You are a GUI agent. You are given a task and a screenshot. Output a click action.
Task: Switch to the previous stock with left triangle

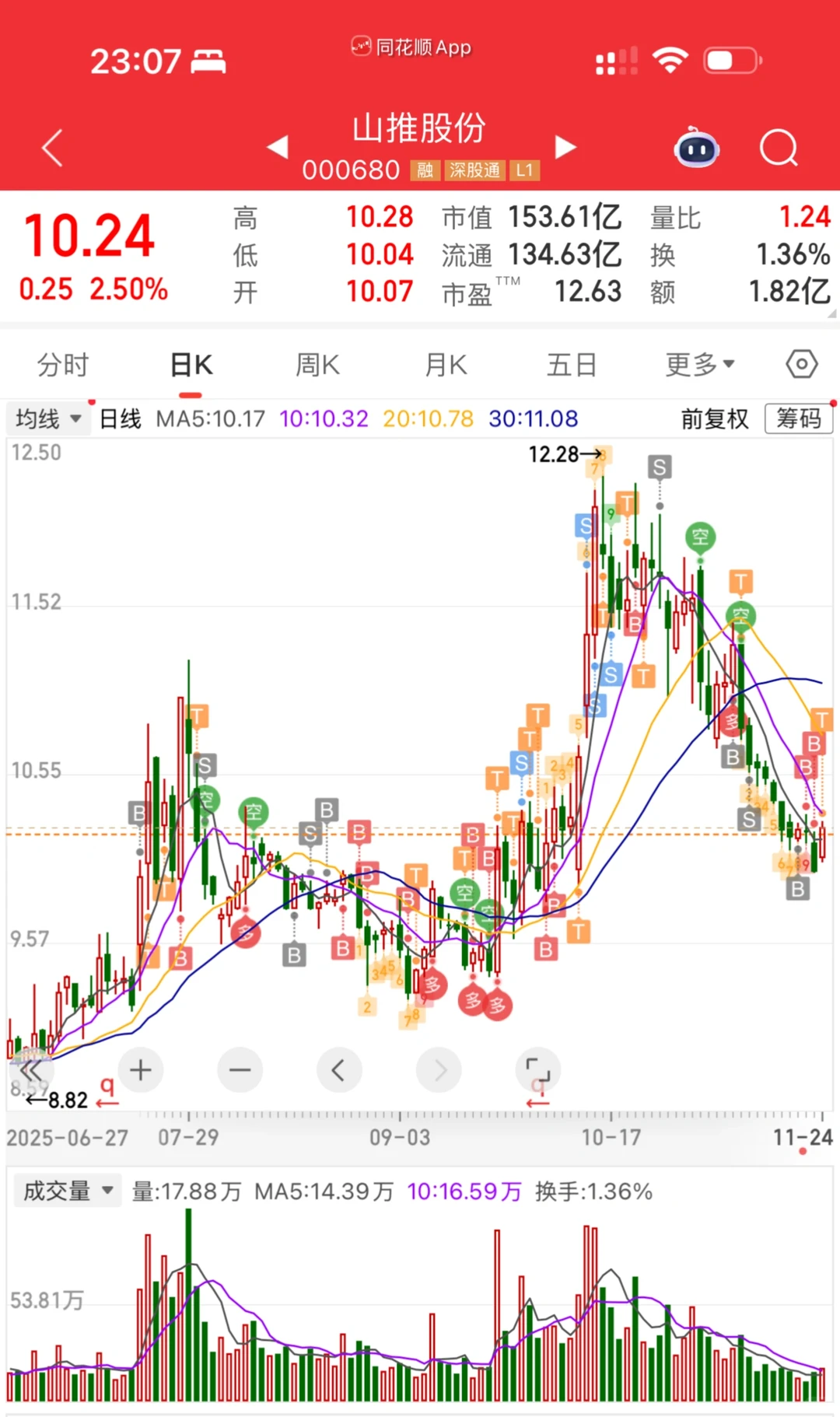tap(278, 146)
